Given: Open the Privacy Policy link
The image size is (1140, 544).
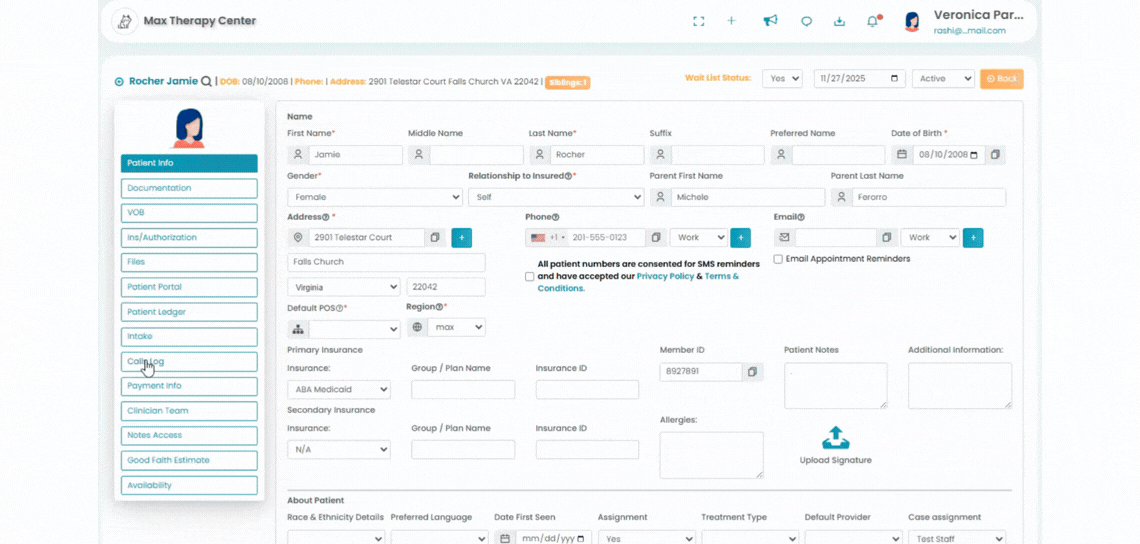Looking at the screenshot, I should [665, 276].
